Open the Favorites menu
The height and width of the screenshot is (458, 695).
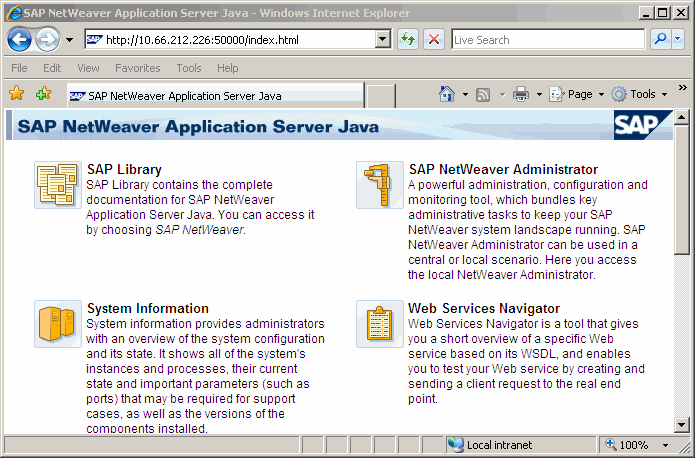tap(138, 68)
